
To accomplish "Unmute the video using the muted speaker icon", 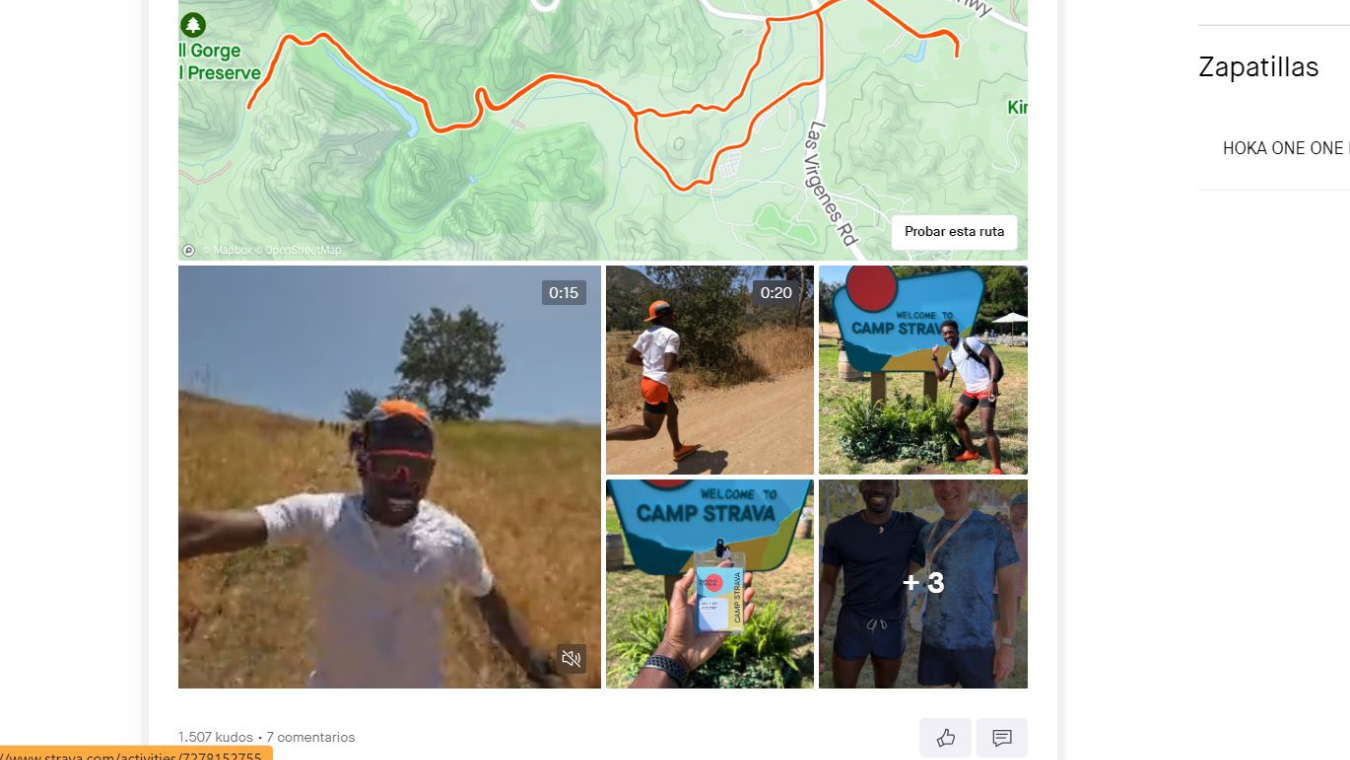I will pos(571,658).
